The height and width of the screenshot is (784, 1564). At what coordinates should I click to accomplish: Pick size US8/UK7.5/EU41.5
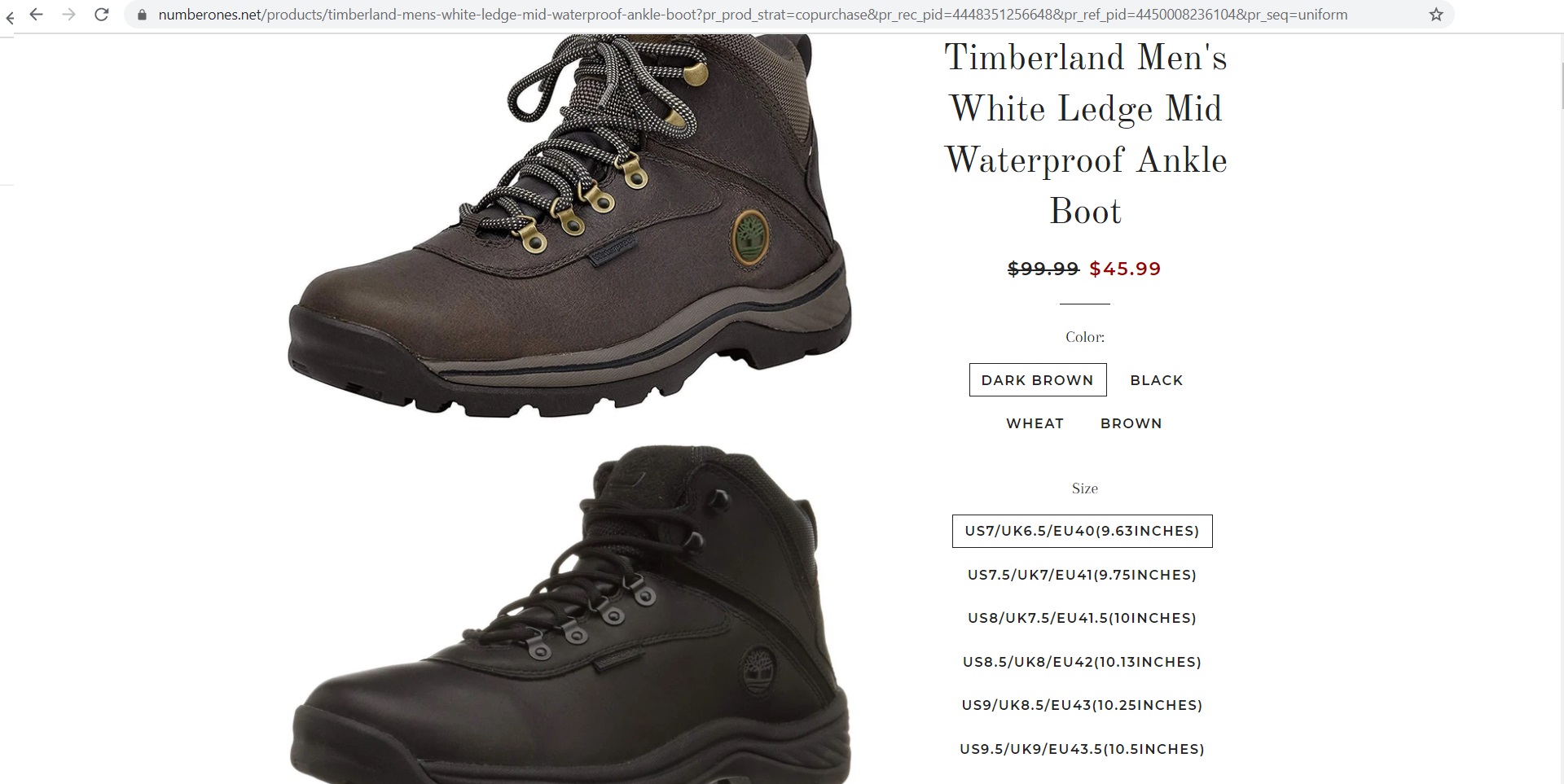pos(1082,618)
